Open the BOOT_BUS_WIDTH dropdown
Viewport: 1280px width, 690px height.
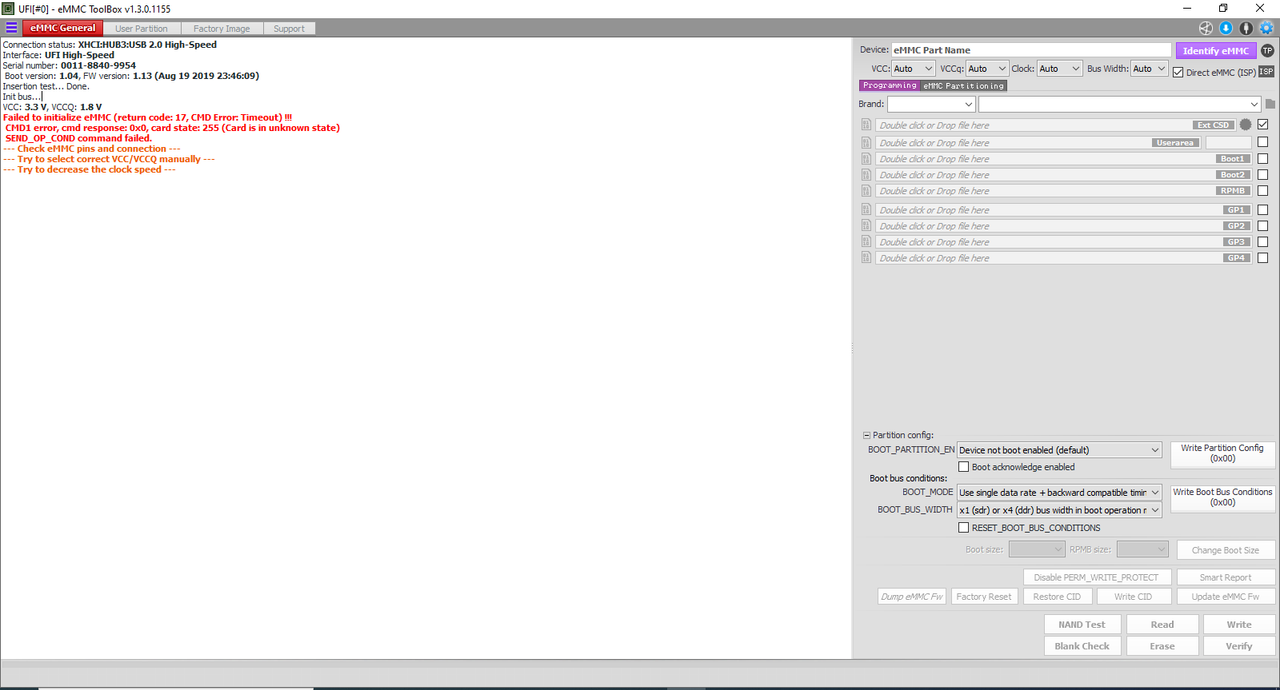(x=1059, y=510)
